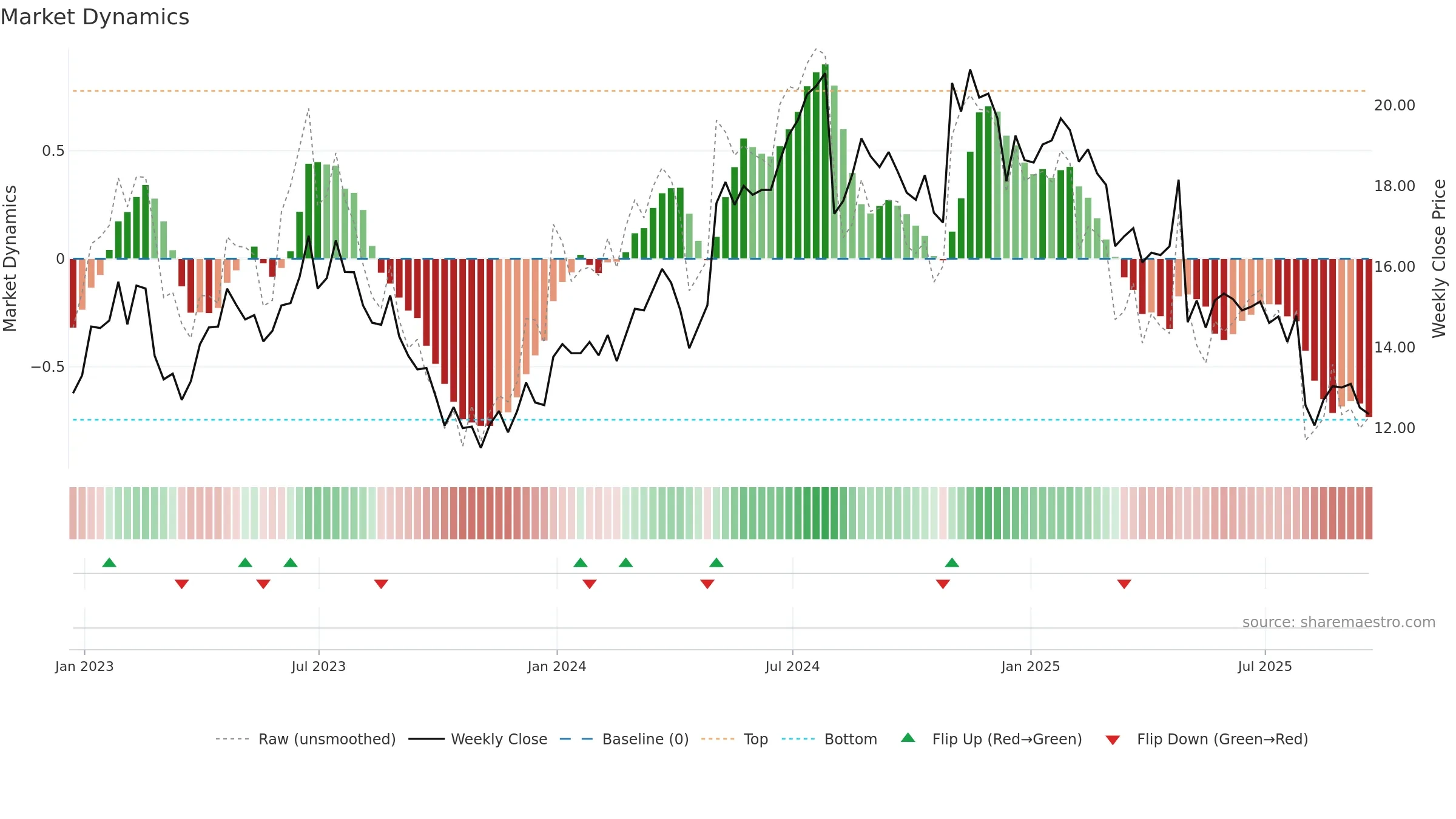The height and width of the screenshot is (819, 1456).
Task: Click the Jul 2024 axis label
Action: coord(792,666)
